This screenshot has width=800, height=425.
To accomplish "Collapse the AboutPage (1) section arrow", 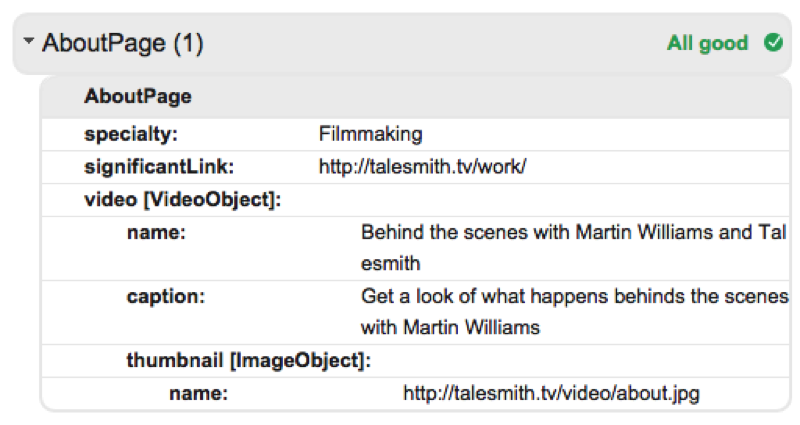I will click(29, 40).
